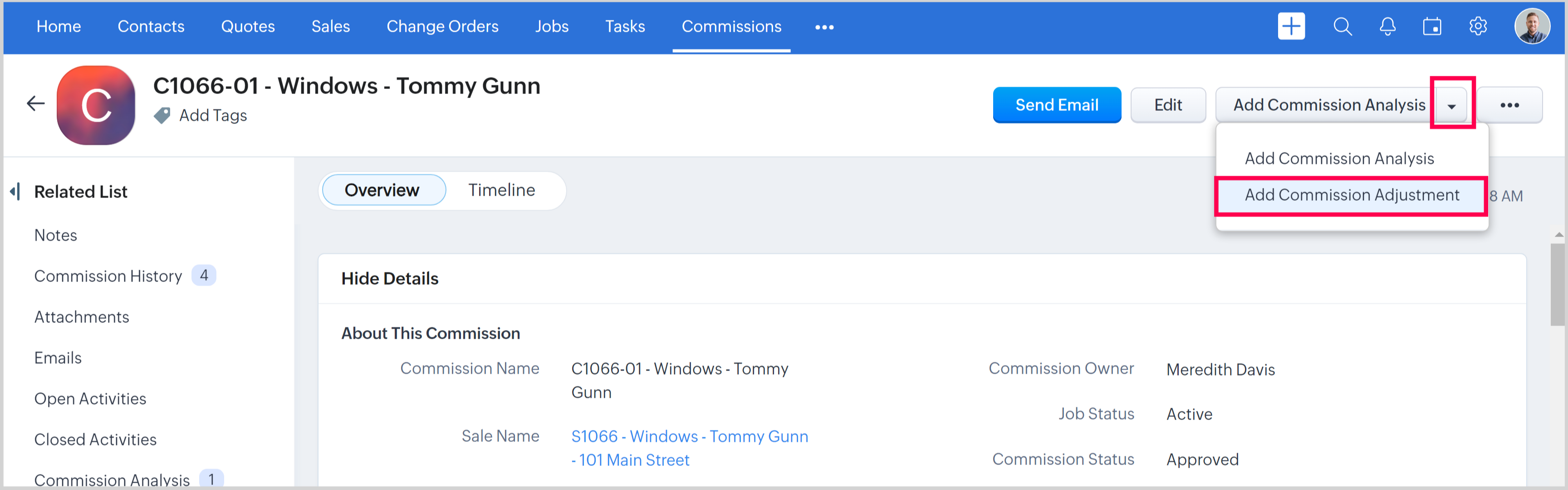
Task: Open notifications bell icon
Action: (x=1387, y=26)
